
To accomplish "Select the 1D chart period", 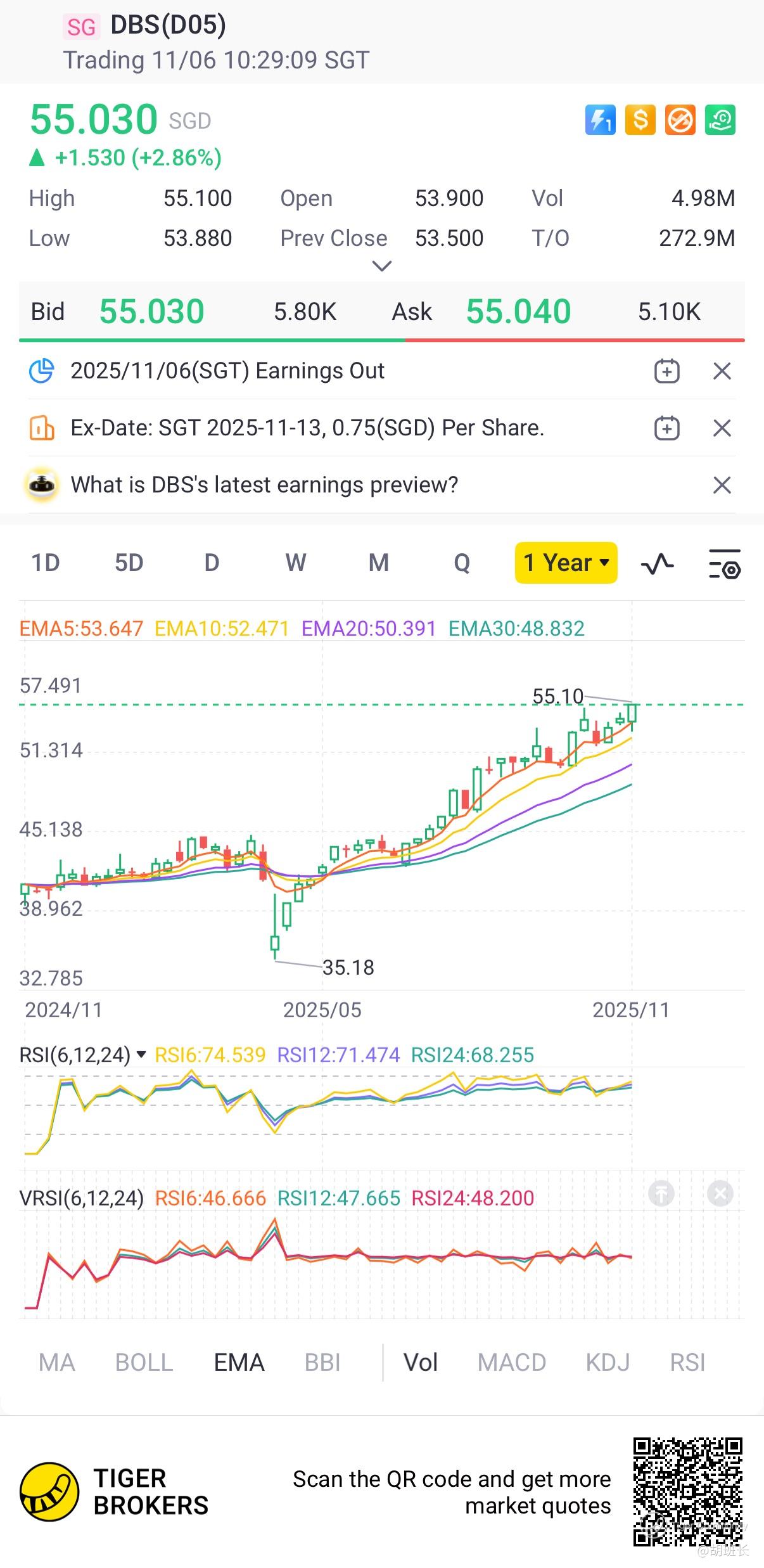I will click(x=46, y=563).
